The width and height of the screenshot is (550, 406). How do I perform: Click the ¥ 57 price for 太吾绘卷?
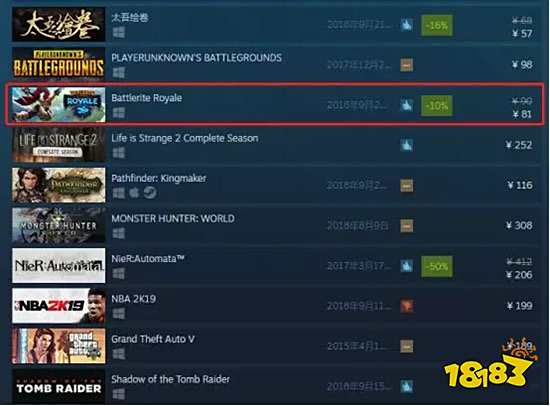(522, 34)
